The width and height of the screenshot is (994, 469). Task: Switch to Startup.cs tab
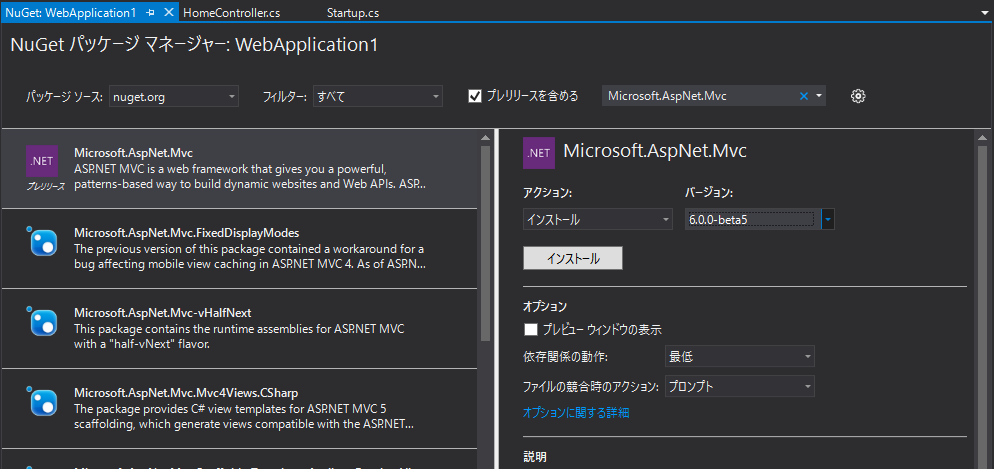[x=352, y=13]
